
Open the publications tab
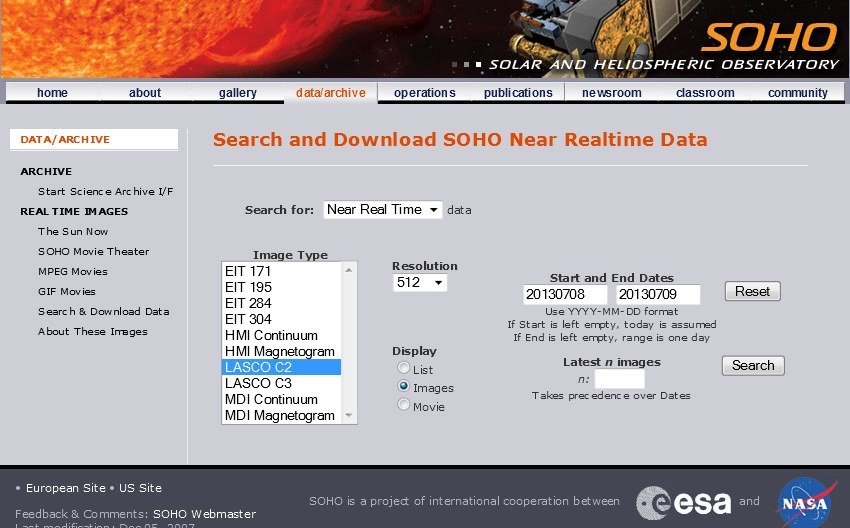pyautogui.click(x=518, y=93)
